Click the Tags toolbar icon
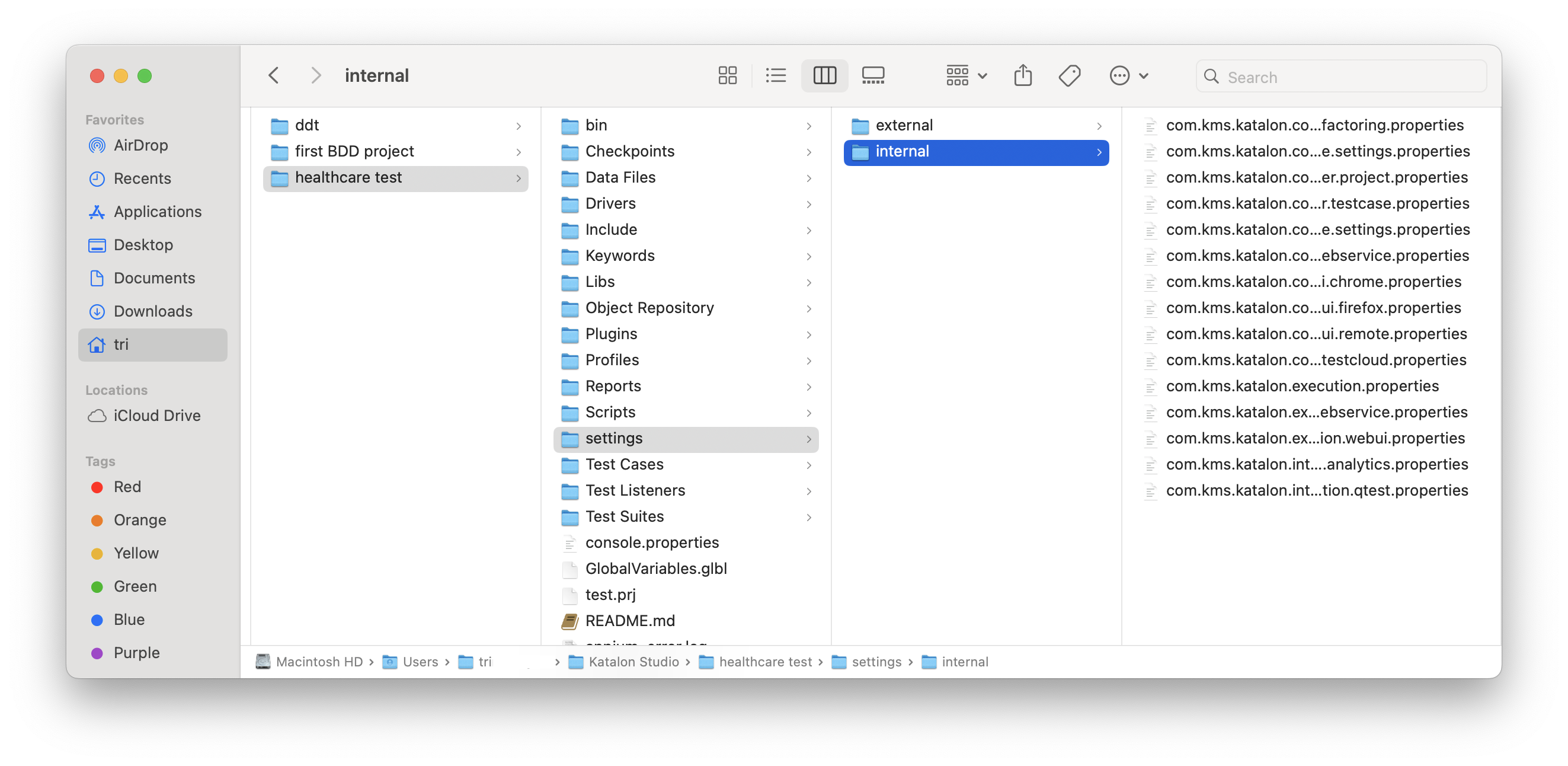The width and height of the screenshot is (1568, 766). (x=1070, y=75)
